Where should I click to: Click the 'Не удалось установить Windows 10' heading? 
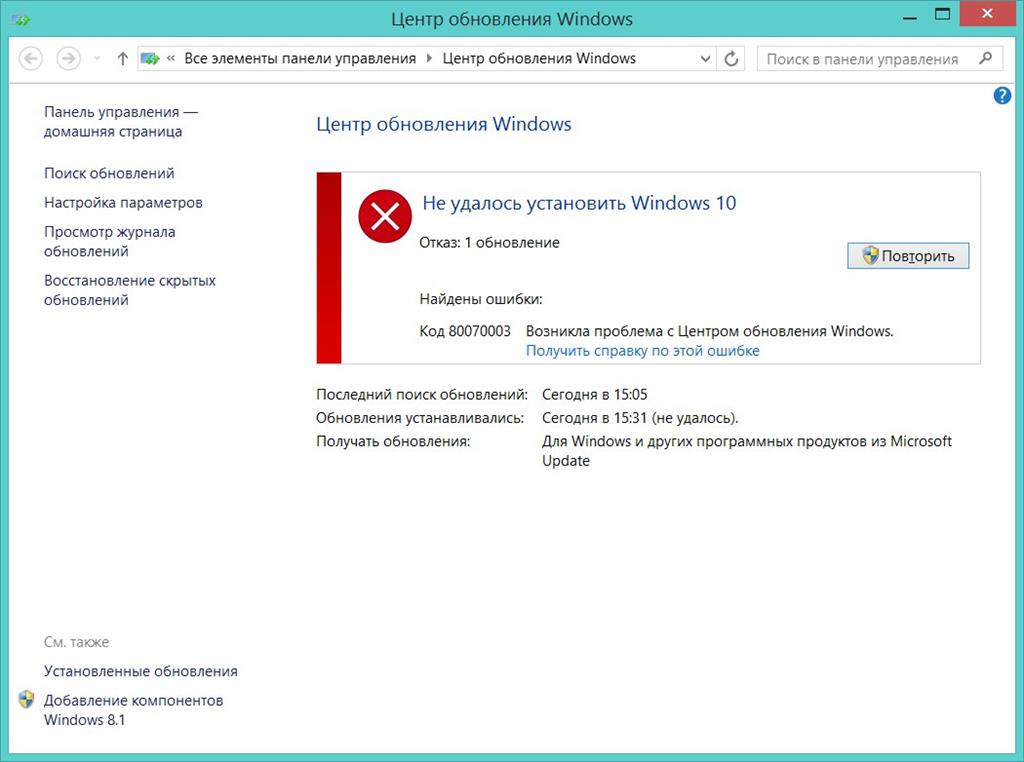[x=579, y=203]
